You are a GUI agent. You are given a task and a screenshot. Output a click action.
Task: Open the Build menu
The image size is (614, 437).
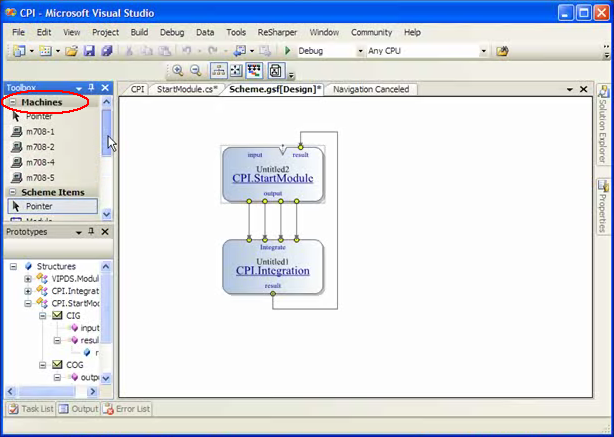click(x=139, y=33)
